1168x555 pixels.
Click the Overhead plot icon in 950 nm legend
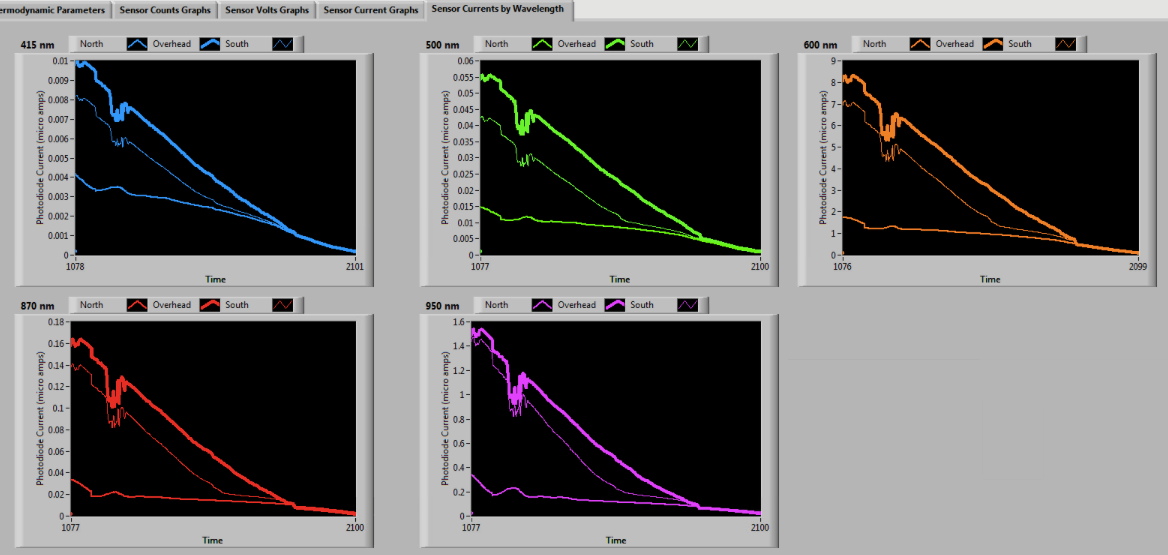[x=615, y=305]
